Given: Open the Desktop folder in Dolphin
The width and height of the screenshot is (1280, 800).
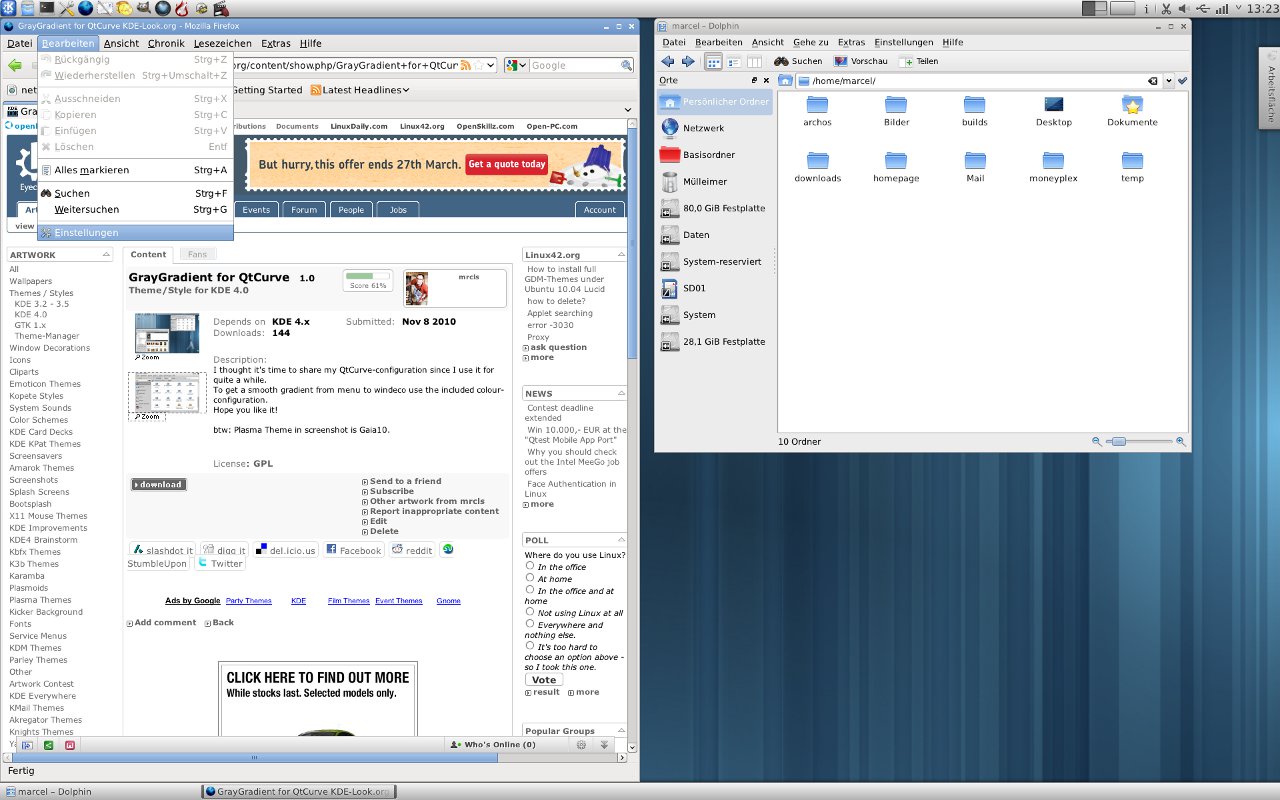Looking at the screenshot, I should click(1053, 111).
